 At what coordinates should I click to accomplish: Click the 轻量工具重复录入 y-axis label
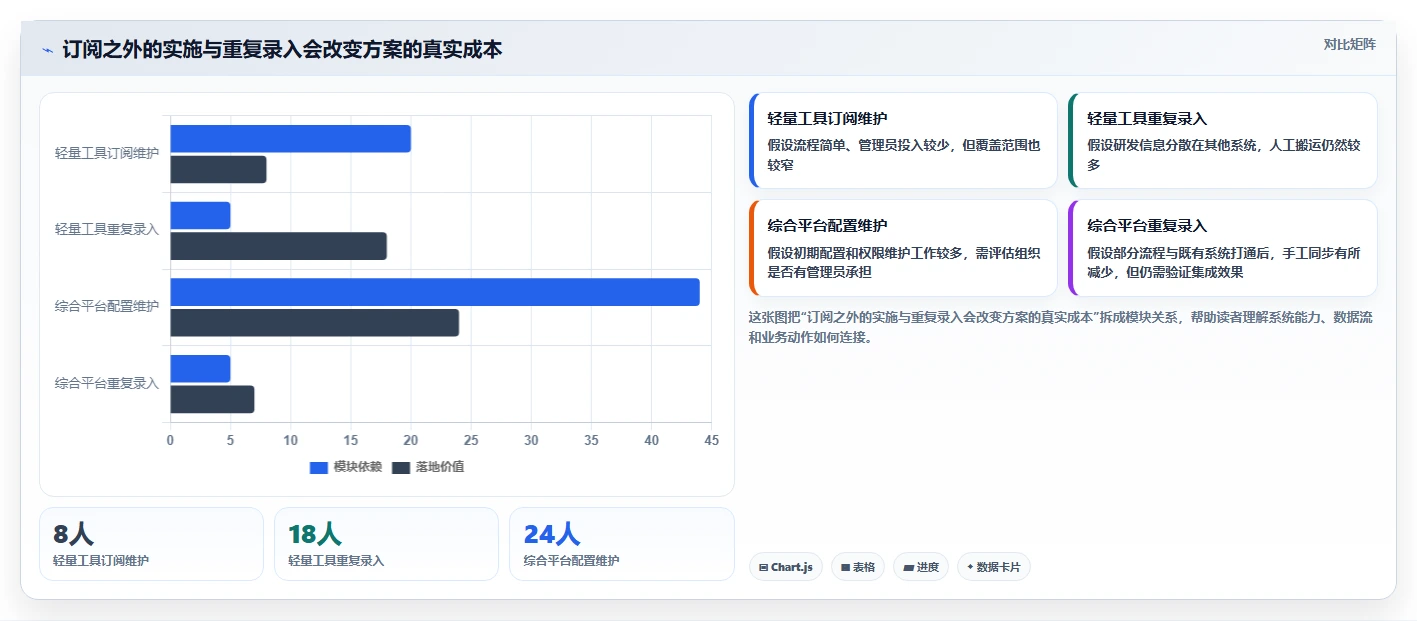107,229
